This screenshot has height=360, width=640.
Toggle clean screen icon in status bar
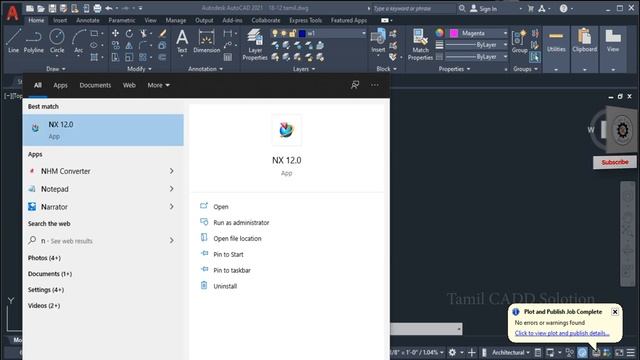click(x=619, y=352)
